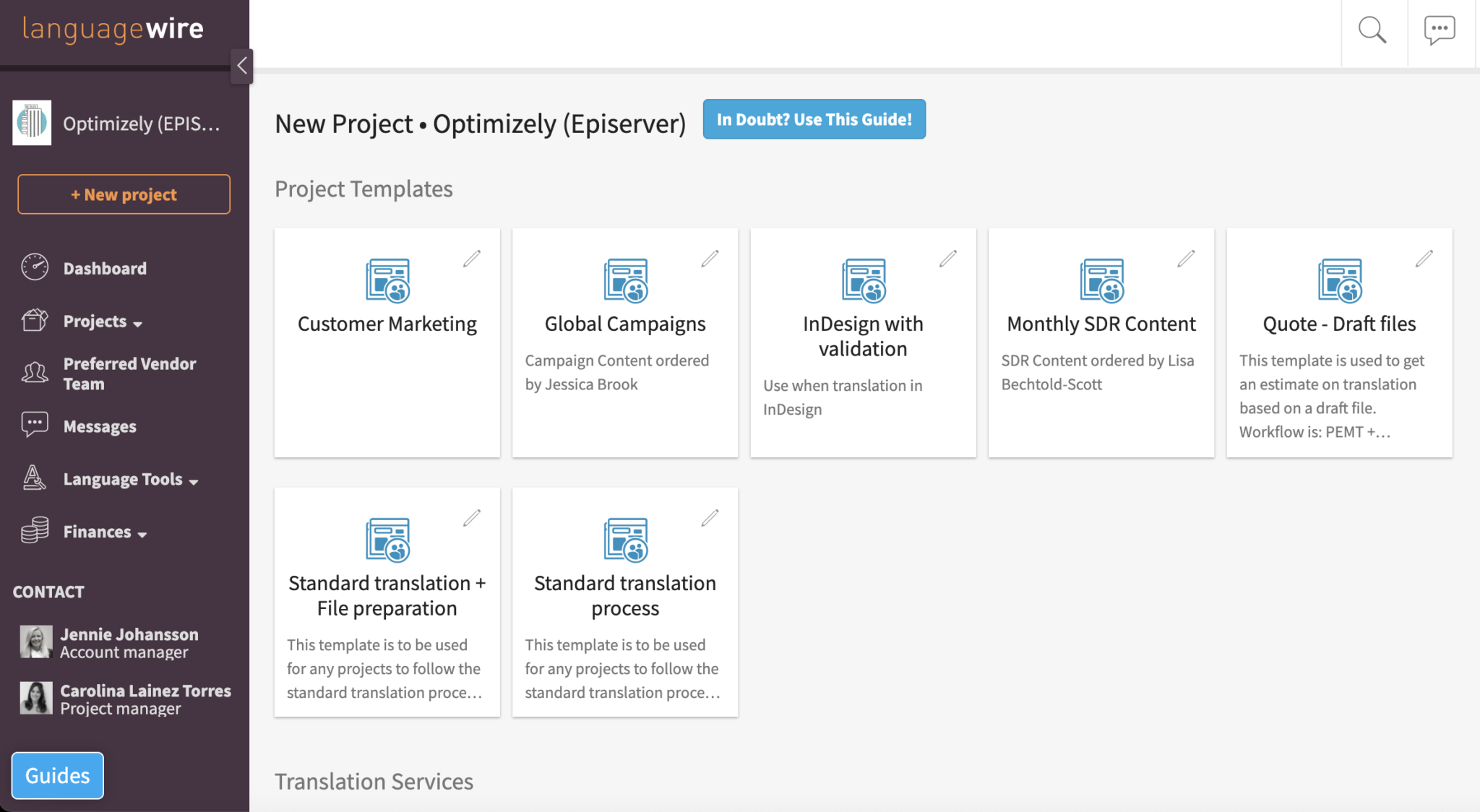Select the Quote - Draft files title
Image resolution: width=1480 pixels, height=812 pixels.
1339,324
